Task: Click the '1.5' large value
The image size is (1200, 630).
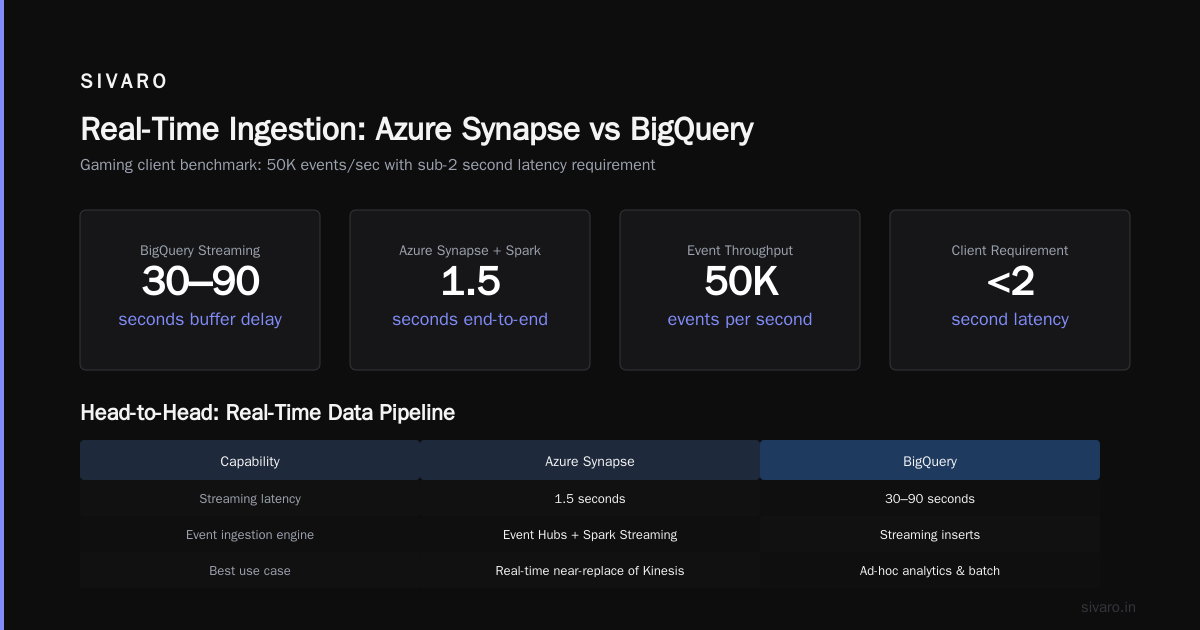Action: (x=470, y=282)
